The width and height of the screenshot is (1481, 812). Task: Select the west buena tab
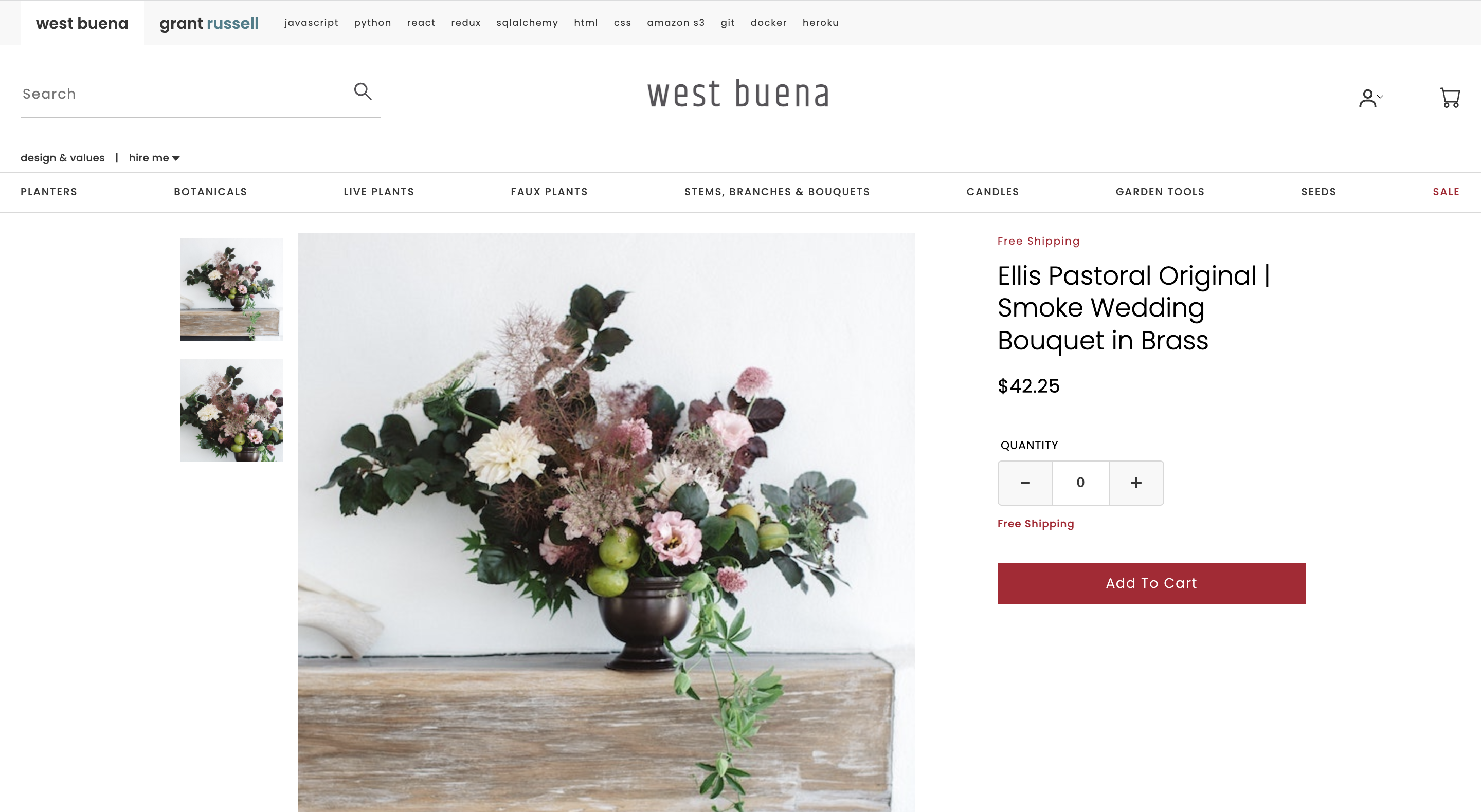coord(82,23)
